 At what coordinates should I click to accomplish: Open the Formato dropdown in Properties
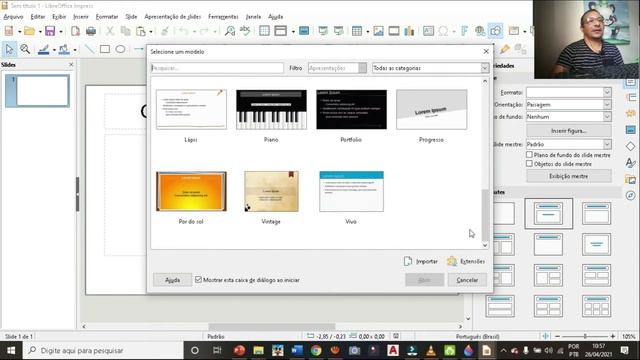point(569,92)
